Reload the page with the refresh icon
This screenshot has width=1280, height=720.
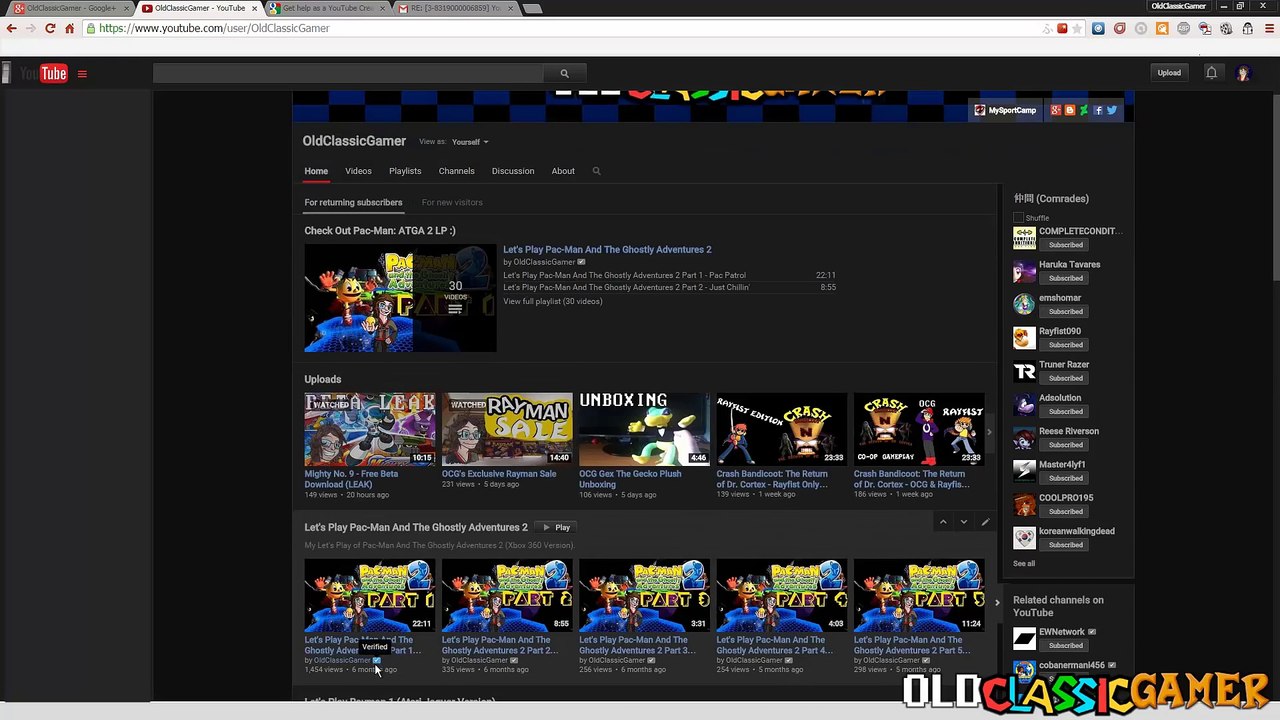pyautogui.click(x=50, y=28)
